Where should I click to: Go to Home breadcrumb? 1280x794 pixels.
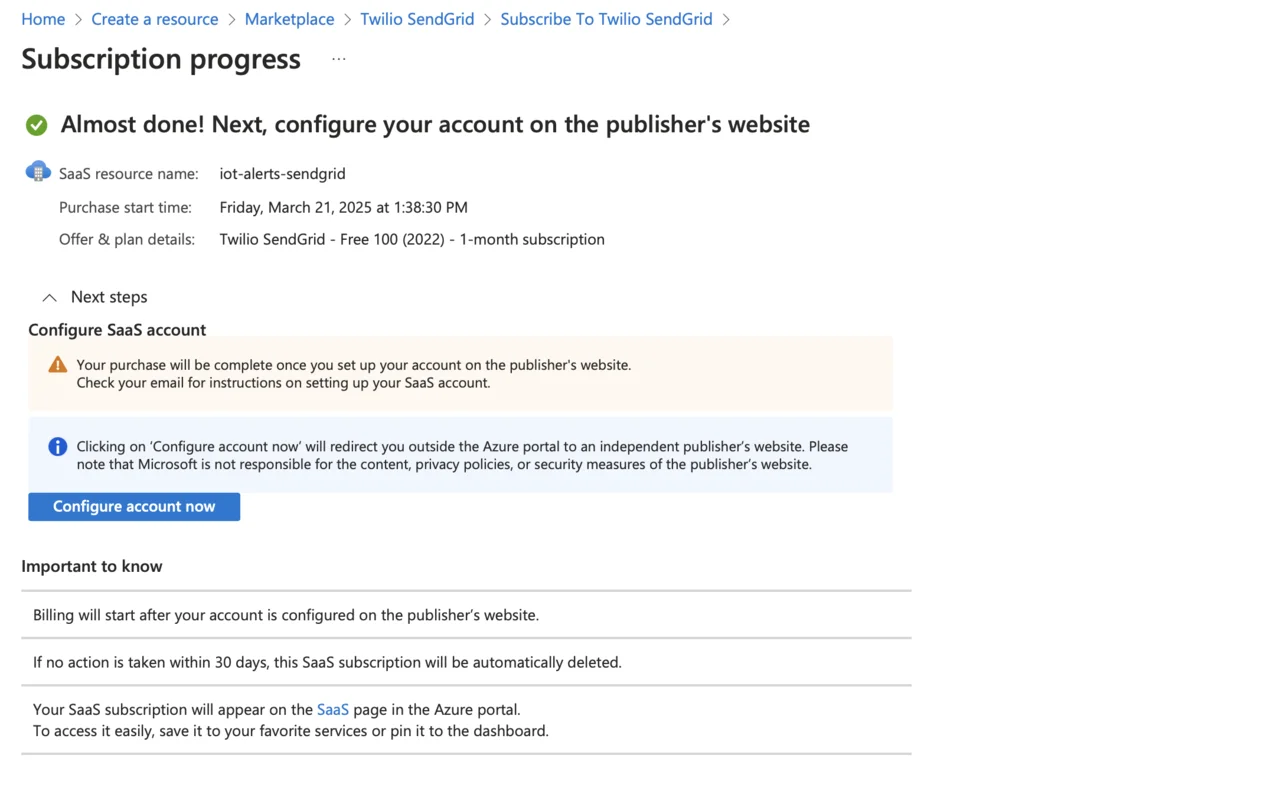(x=43, y=19)
